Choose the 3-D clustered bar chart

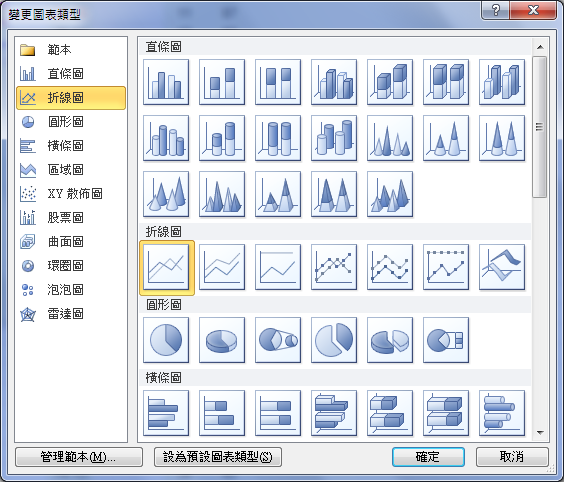click(334, 413)
